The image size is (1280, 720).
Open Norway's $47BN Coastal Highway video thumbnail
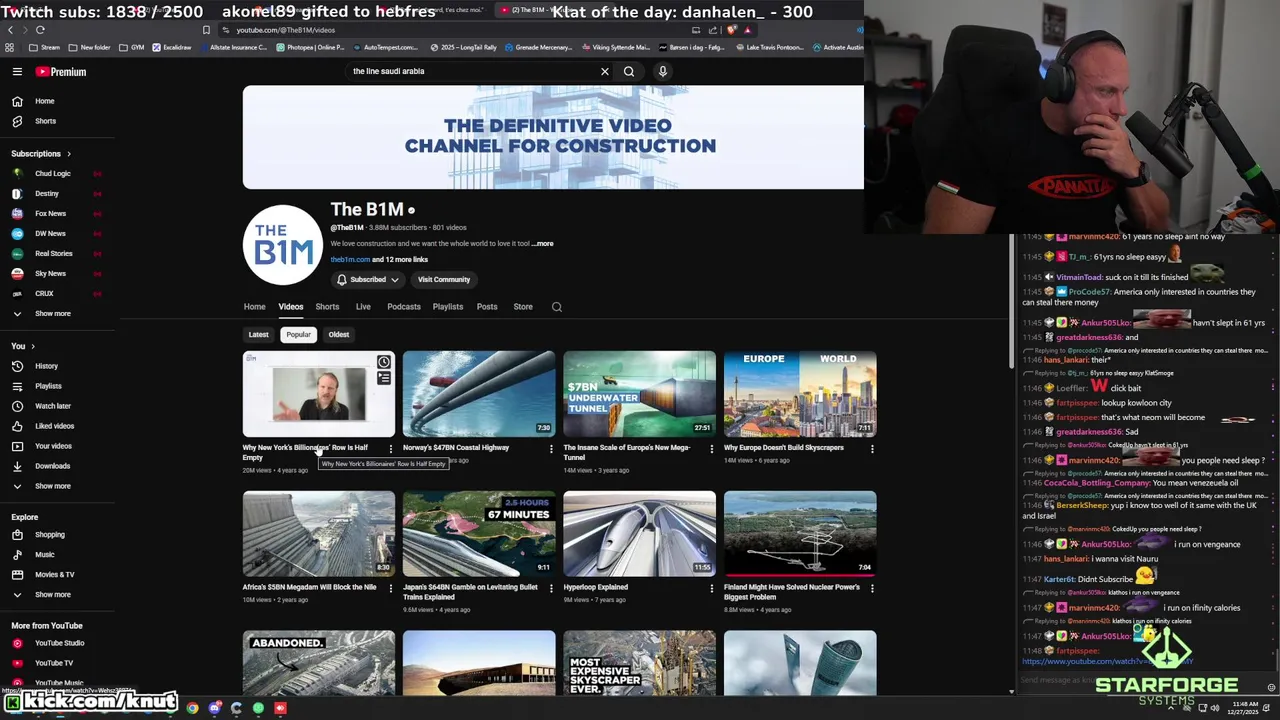pos(479,394)
